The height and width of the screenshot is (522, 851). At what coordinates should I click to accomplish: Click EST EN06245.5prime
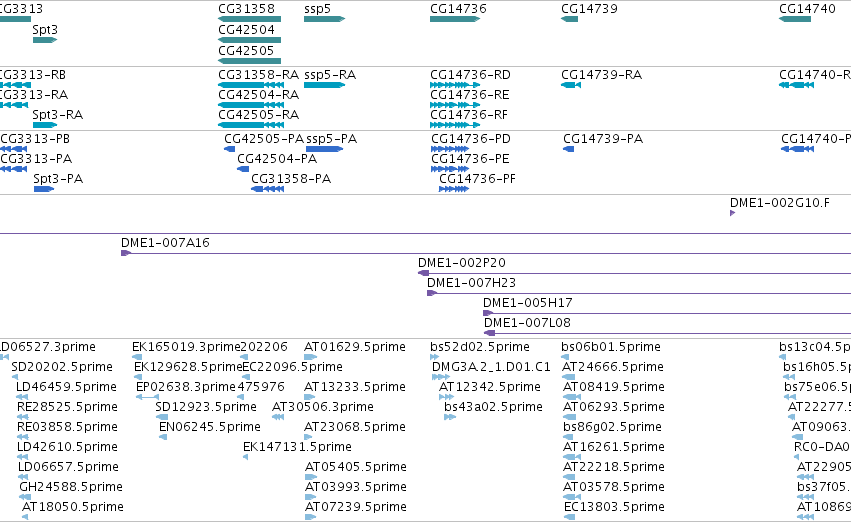(x=163, y=437)
